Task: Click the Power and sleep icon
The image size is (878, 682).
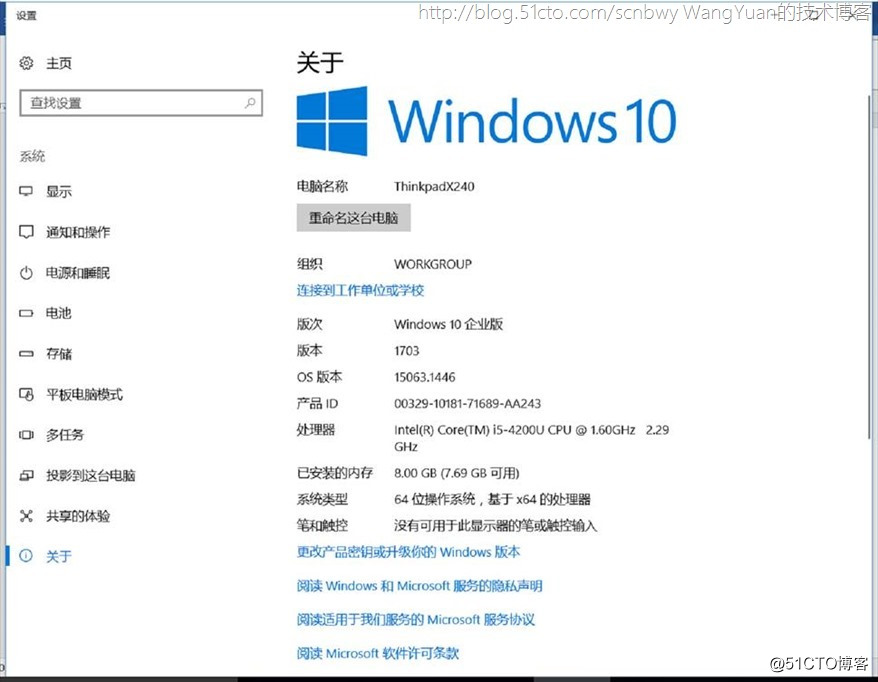Action: [26, 273]
